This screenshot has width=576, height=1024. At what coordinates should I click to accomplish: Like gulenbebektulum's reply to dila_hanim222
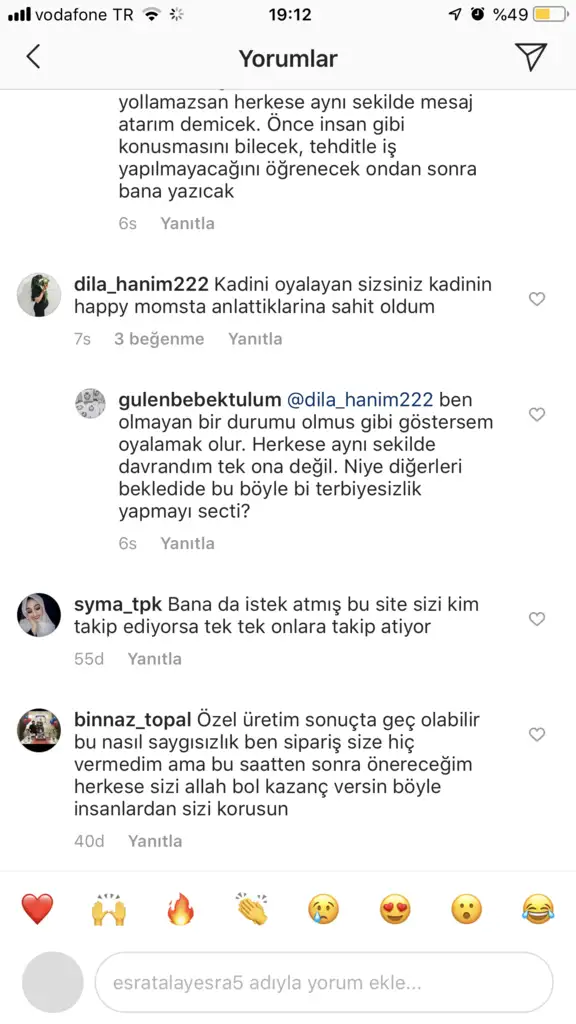point(537,415)
